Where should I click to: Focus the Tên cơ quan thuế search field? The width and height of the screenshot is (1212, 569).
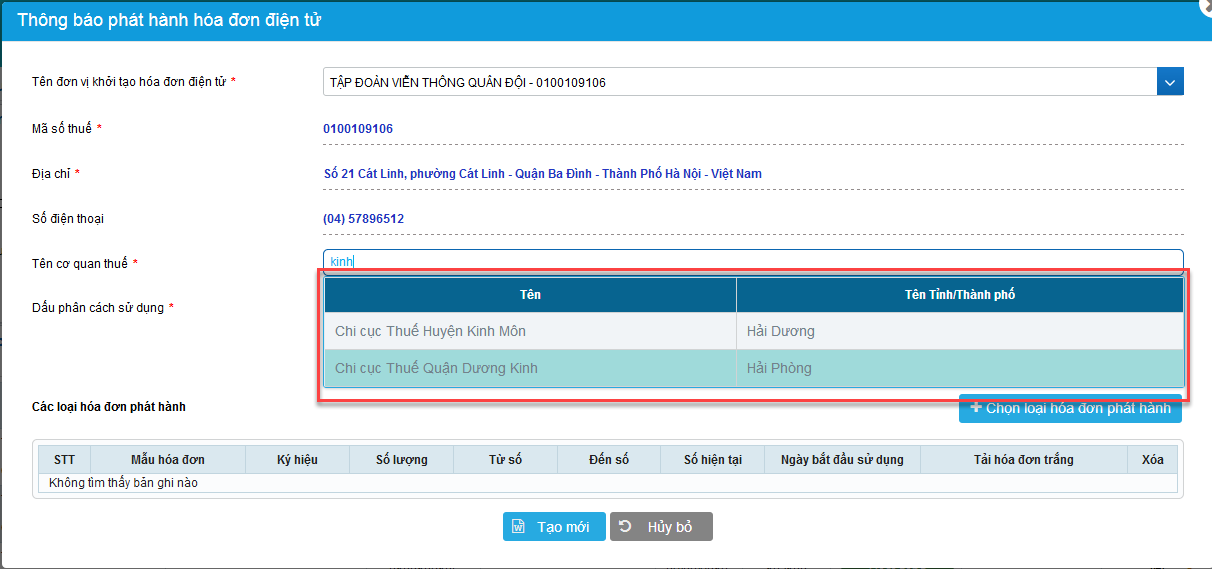pos(752,262)
